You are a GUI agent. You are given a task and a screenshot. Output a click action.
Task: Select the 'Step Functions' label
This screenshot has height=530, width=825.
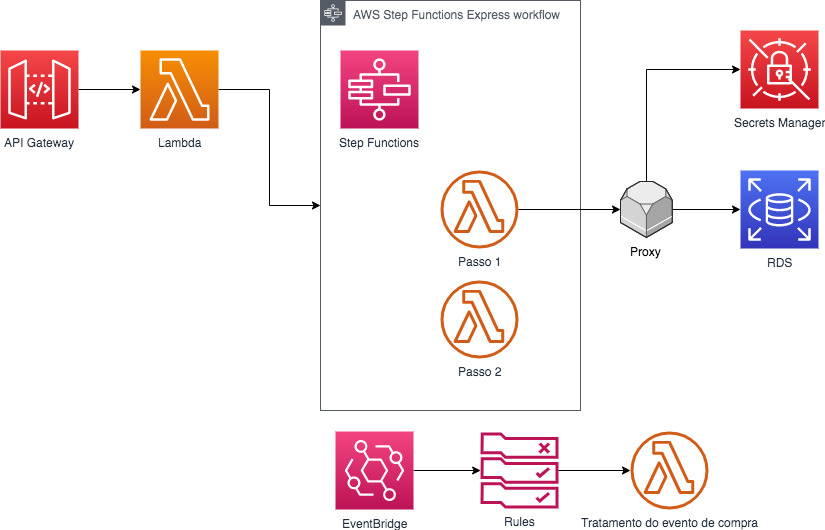tap(379, 143)
